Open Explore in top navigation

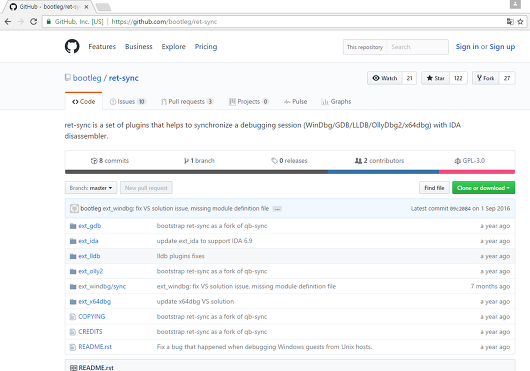173,47
